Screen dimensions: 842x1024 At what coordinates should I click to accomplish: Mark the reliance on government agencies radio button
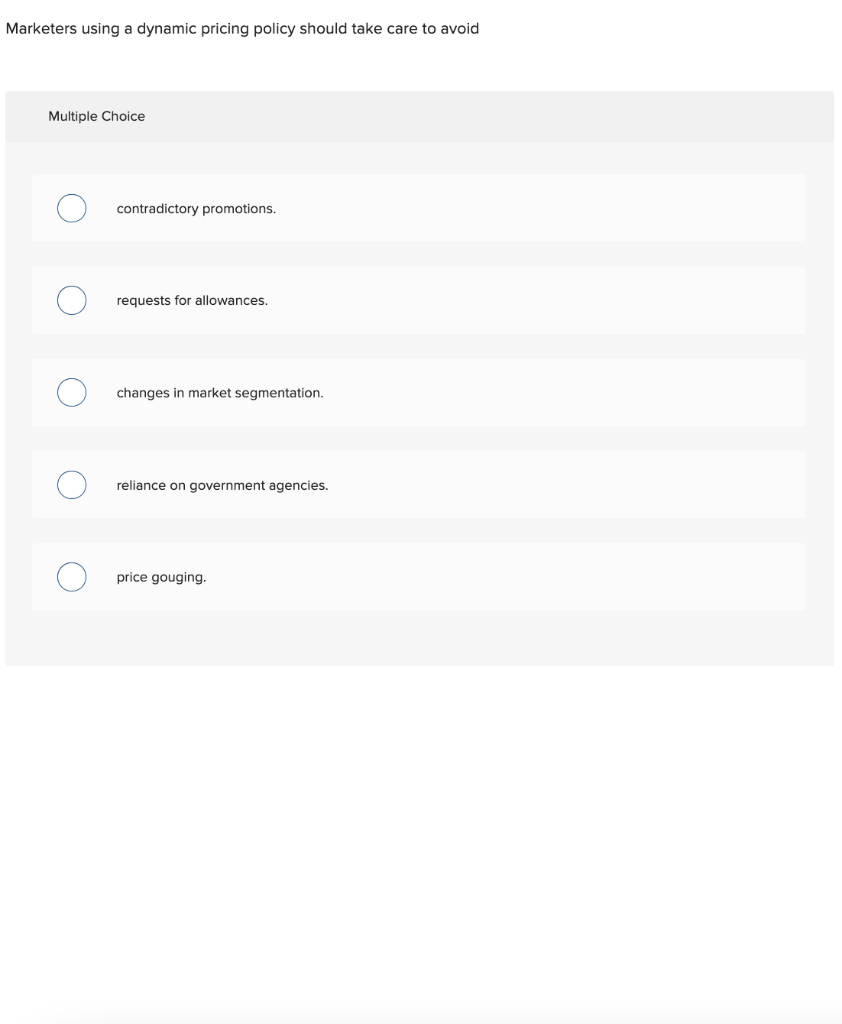tap(71, 485)
